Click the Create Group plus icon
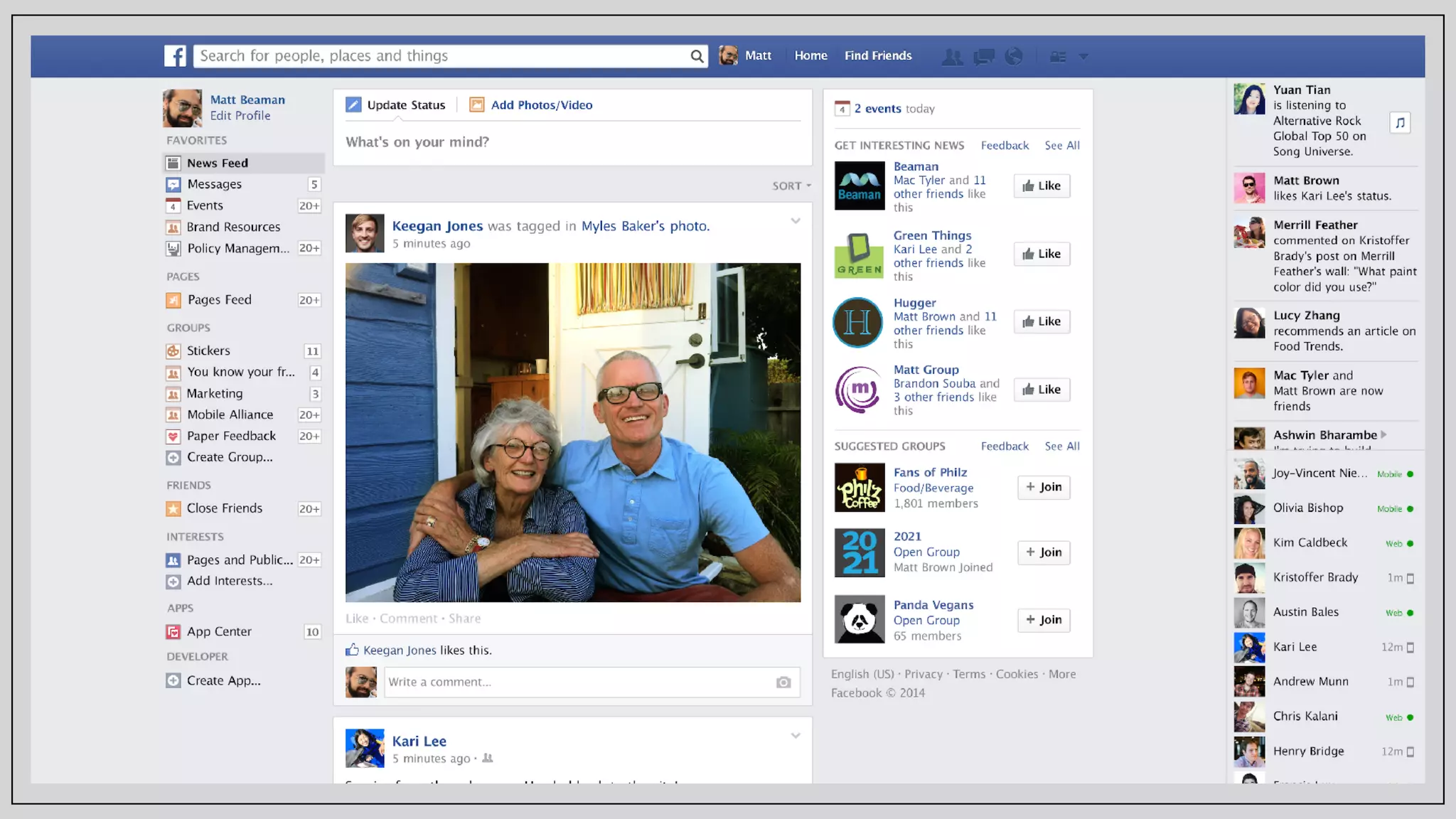 pyautogui.click(x=173, y=458)
